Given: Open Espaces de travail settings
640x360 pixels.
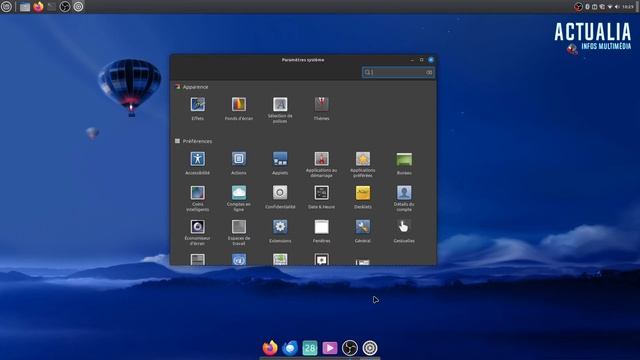Looking at the screenshot, I should [x=239, y=233].
